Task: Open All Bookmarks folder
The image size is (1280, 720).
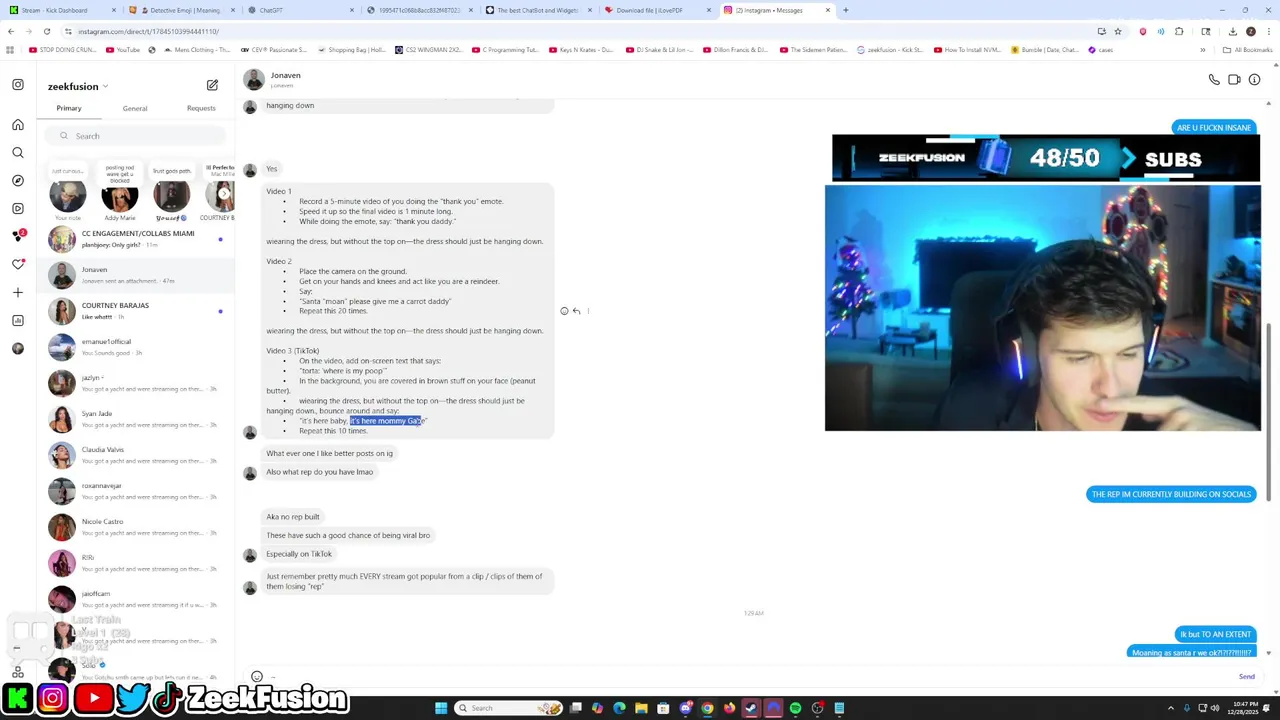Action: [x=1246, y=50]
